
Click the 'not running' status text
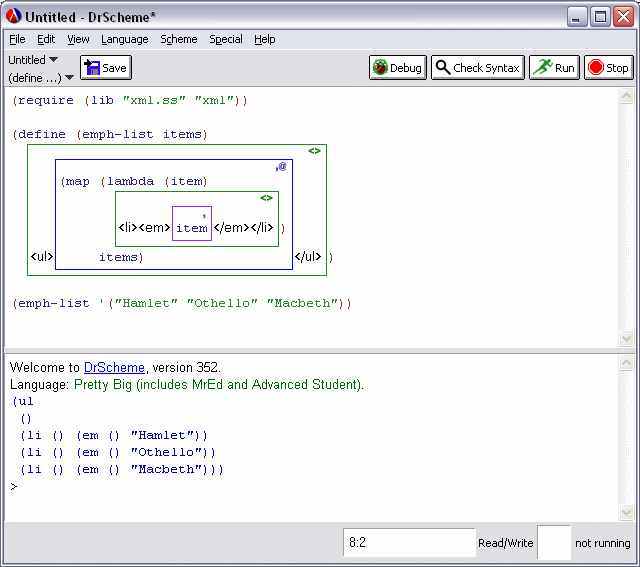(x=602, y=543)
